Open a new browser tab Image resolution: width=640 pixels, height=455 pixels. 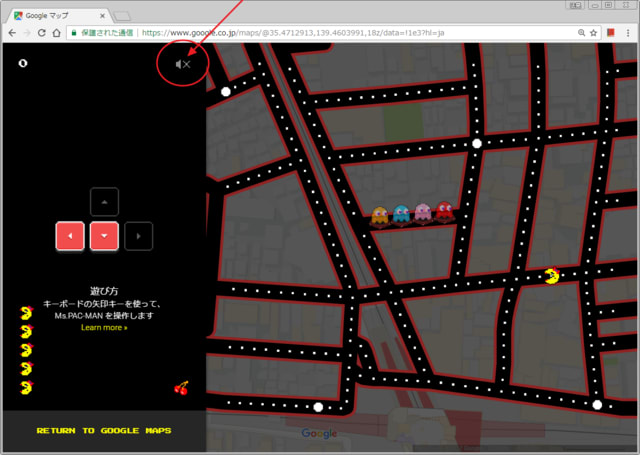(x=122, y=15)
